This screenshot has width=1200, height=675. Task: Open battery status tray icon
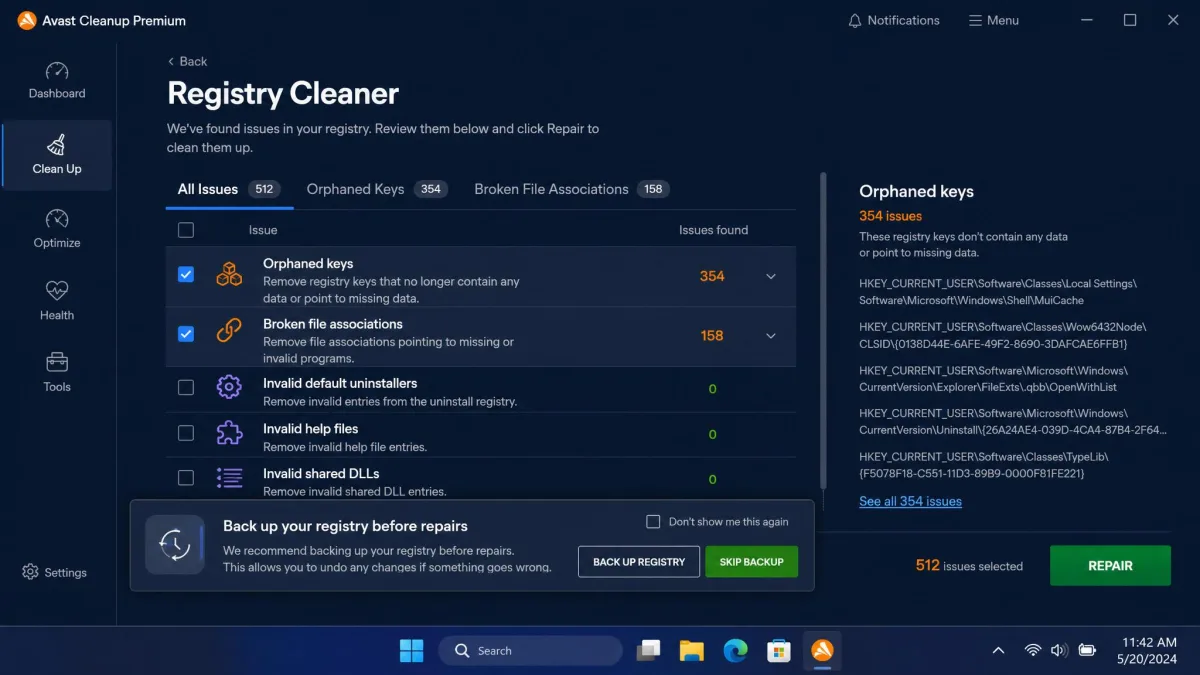click(1088, 650)
